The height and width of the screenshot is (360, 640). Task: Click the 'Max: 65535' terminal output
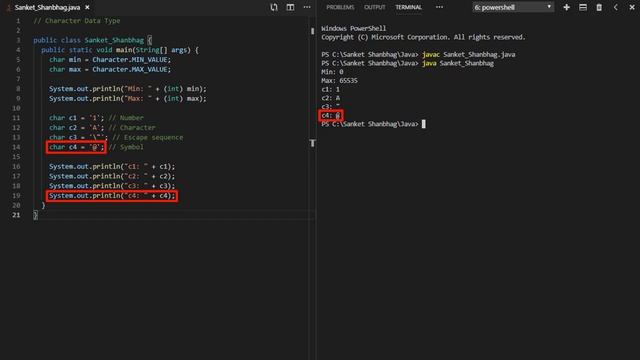click(339, 80)
